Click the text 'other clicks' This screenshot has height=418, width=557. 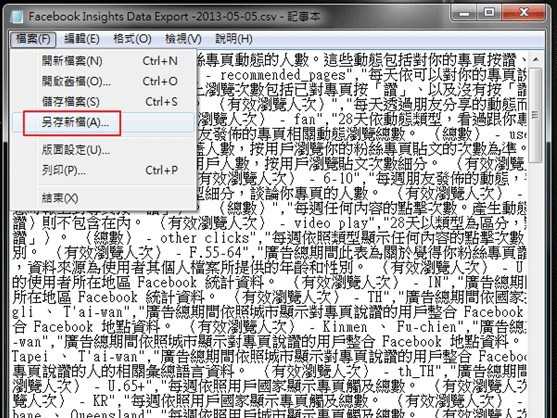tap(205, 238)
